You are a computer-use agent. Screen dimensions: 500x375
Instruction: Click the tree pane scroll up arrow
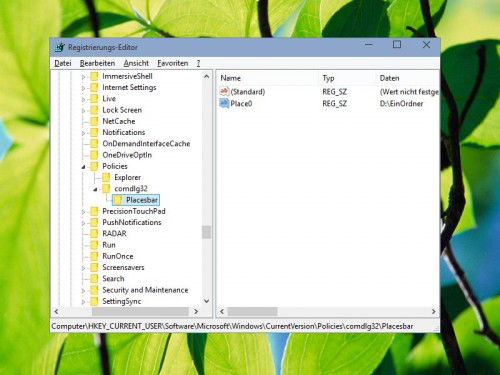(206, 76)
